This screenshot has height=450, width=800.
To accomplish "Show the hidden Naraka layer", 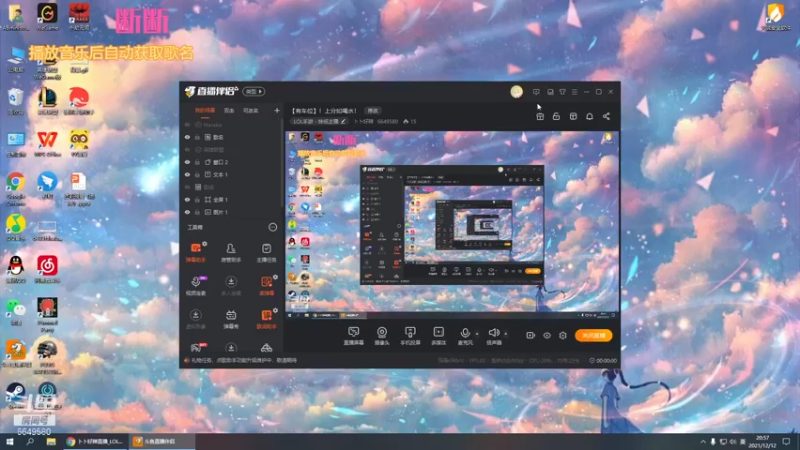I will point(187,124).
